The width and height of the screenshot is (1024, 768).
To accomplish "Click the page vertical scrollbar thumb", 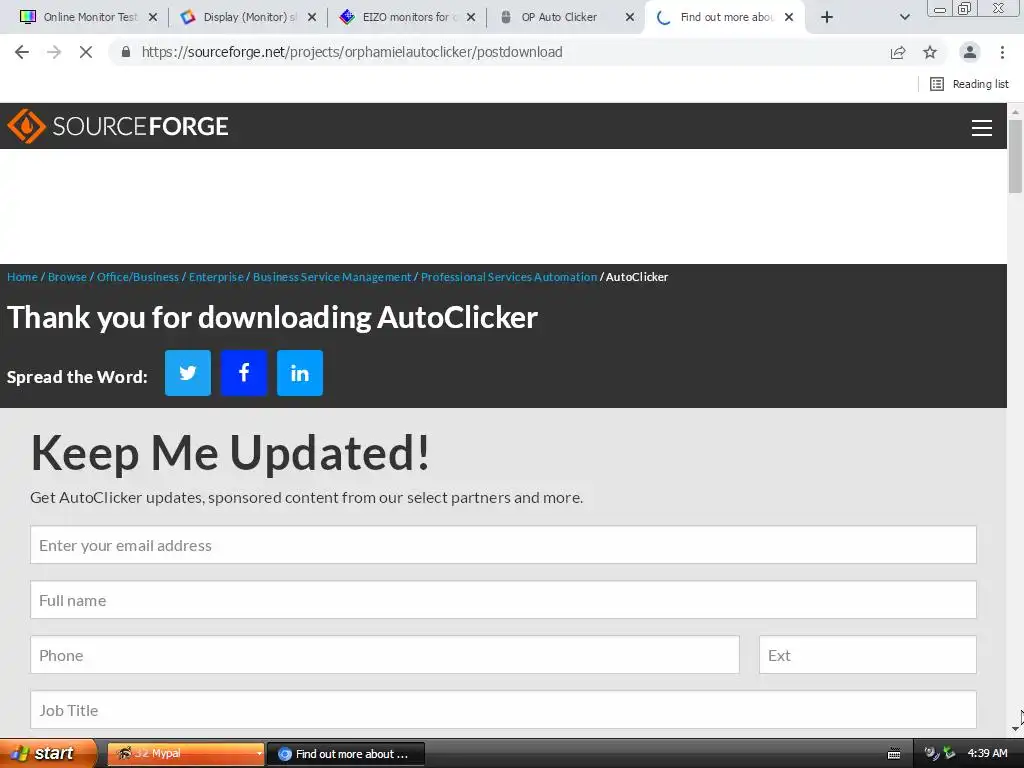I will tap(1015, 157).
